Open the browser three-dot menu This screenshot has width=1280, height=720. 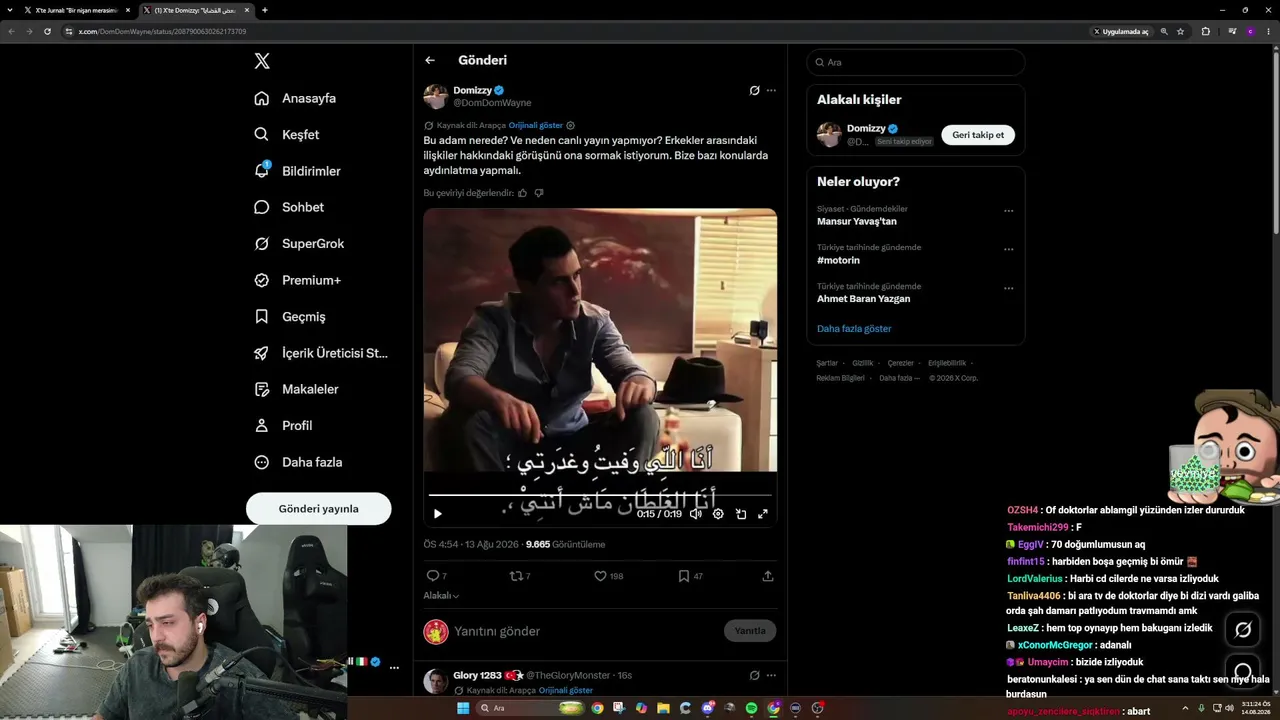(x=1269, y=31)
